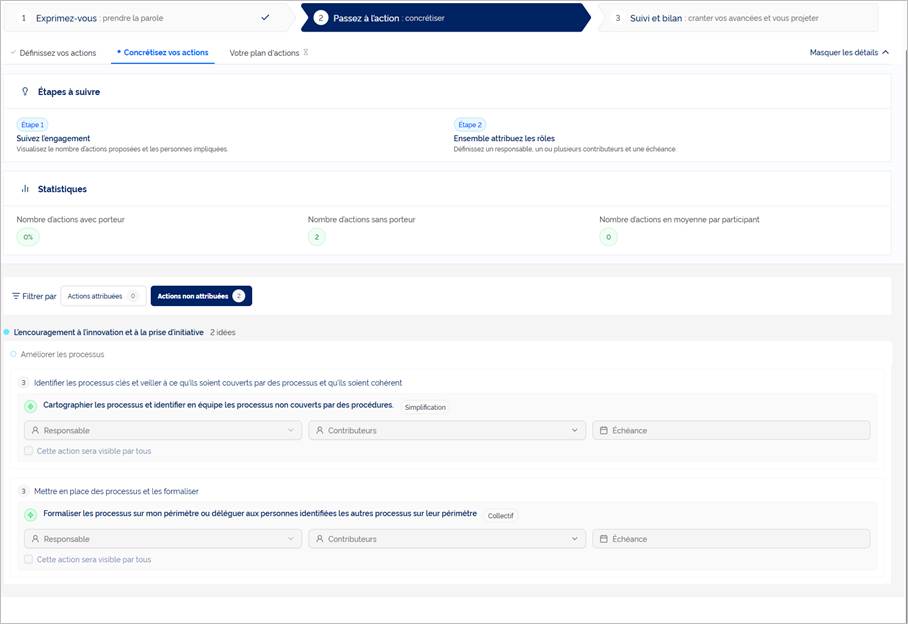Set Échéance date for Cartographier action
908x624 pixels.
(x=731, y=431)
